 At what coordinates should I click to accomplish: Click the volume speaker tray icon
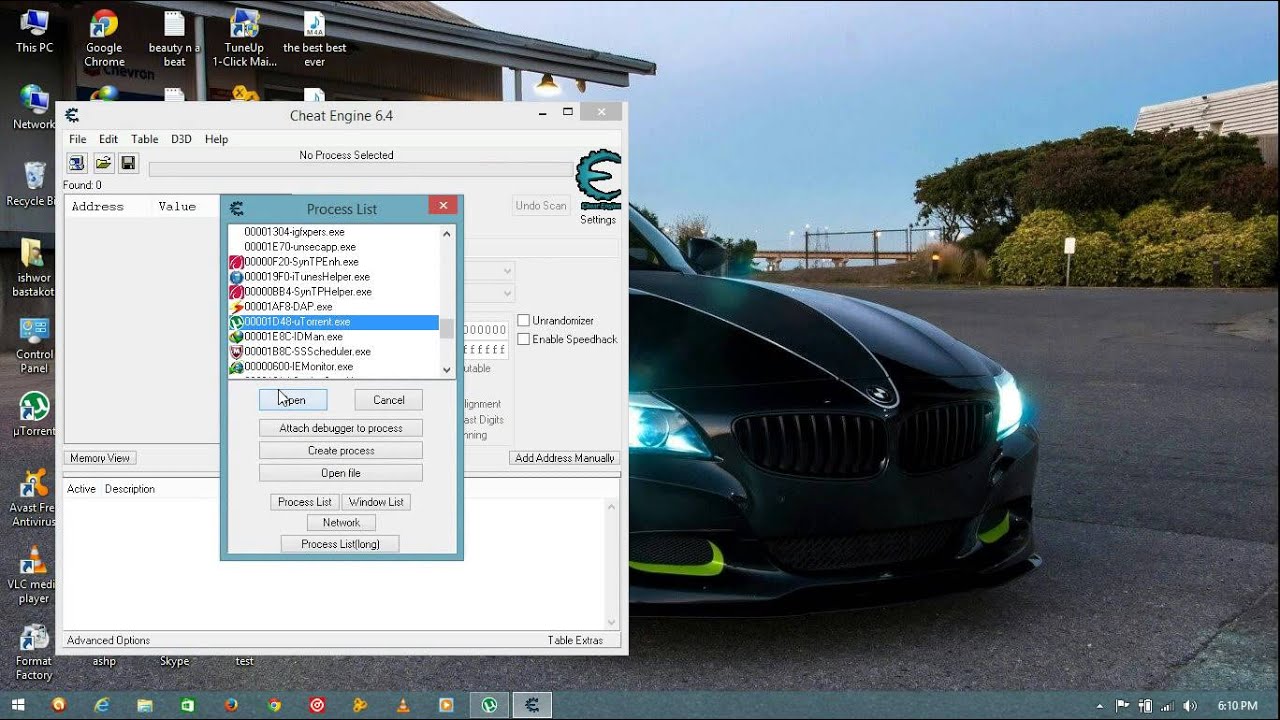point(1189,706)
